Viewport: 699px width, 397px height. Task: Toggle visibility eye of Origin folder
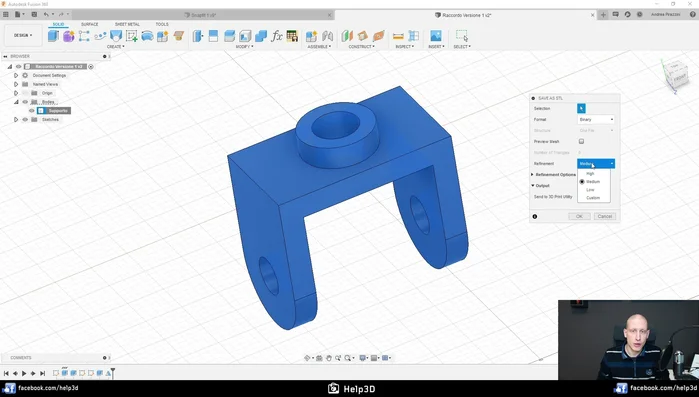coord(25,93)
